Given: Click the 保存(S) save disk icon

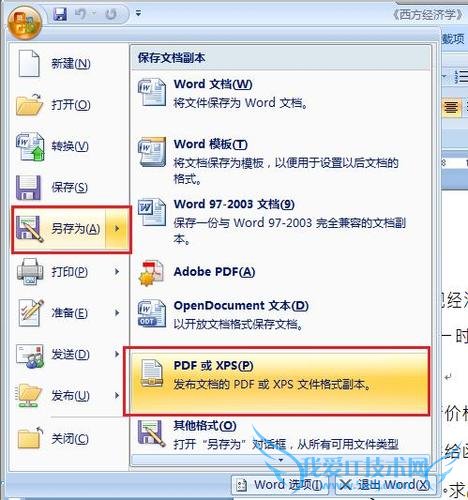Looking at the screenshot, I should (29, 188).
